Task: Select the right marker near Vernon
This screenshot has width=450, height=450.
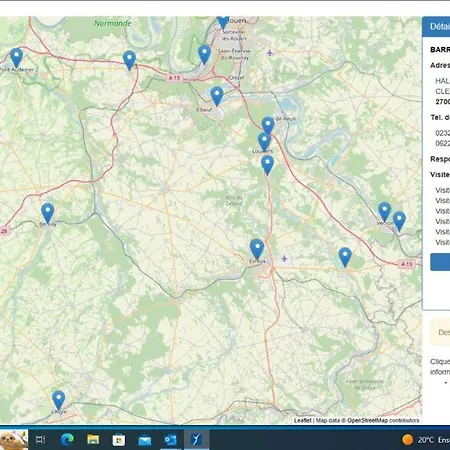Action: click(x=399, y=221)
